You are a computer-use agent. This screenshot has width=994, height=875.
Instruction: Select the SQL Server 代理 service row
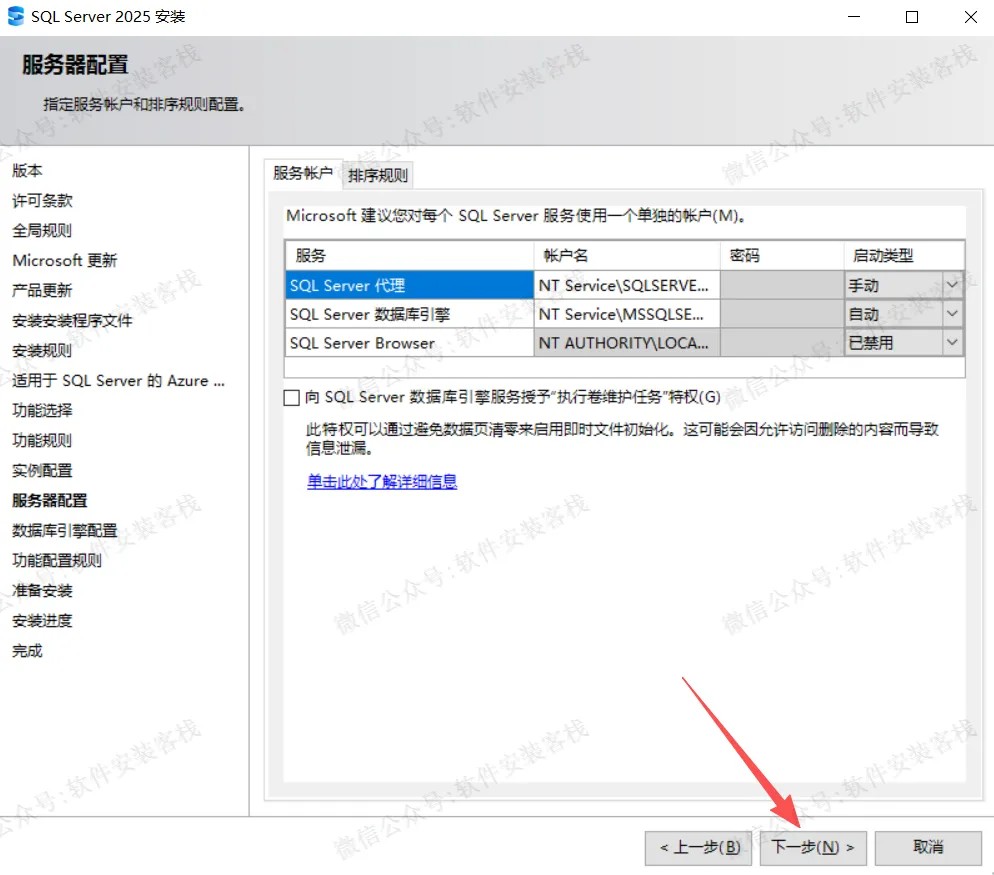point(624,285)
